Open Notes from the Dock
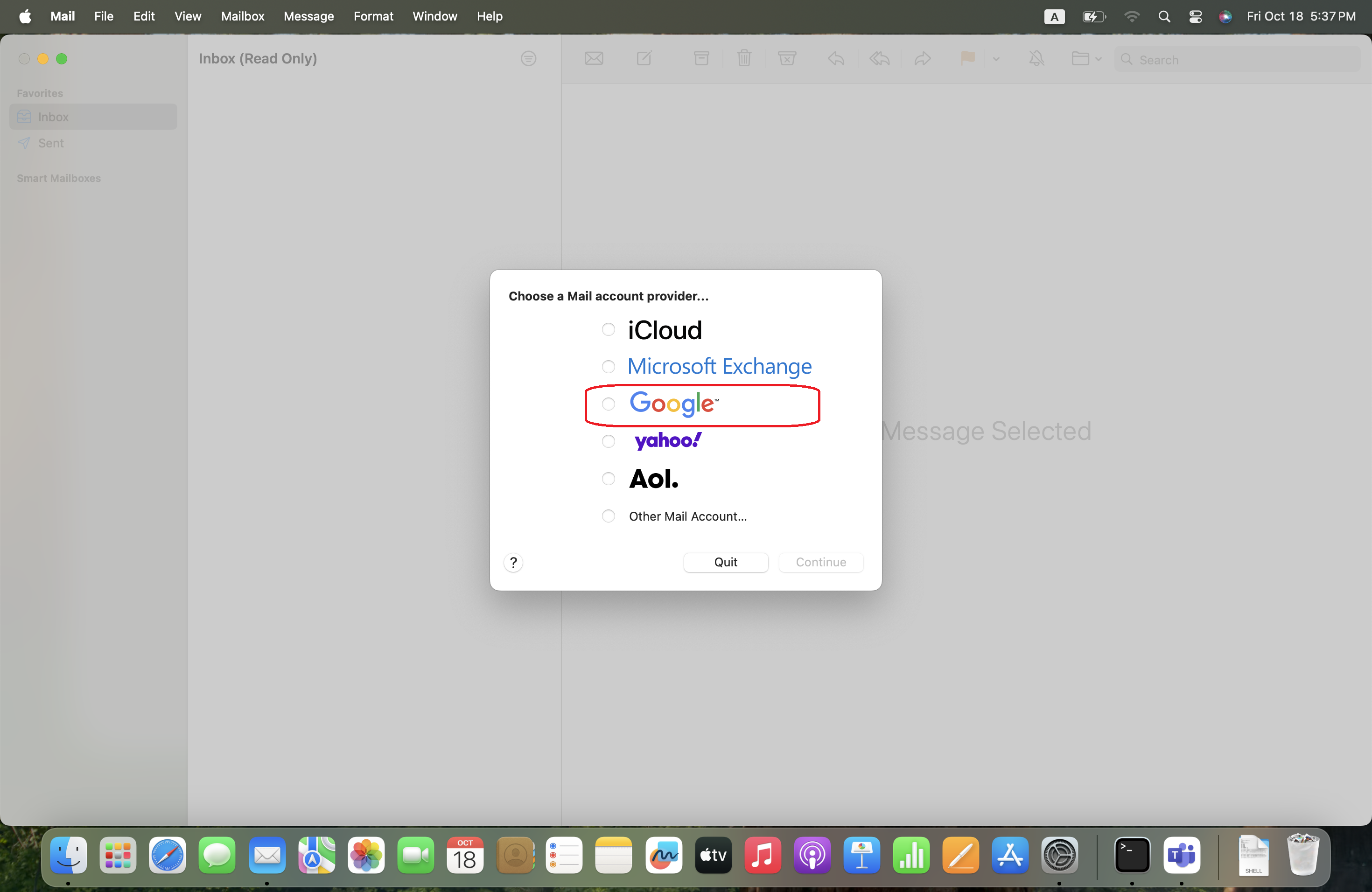 (613, 855)
